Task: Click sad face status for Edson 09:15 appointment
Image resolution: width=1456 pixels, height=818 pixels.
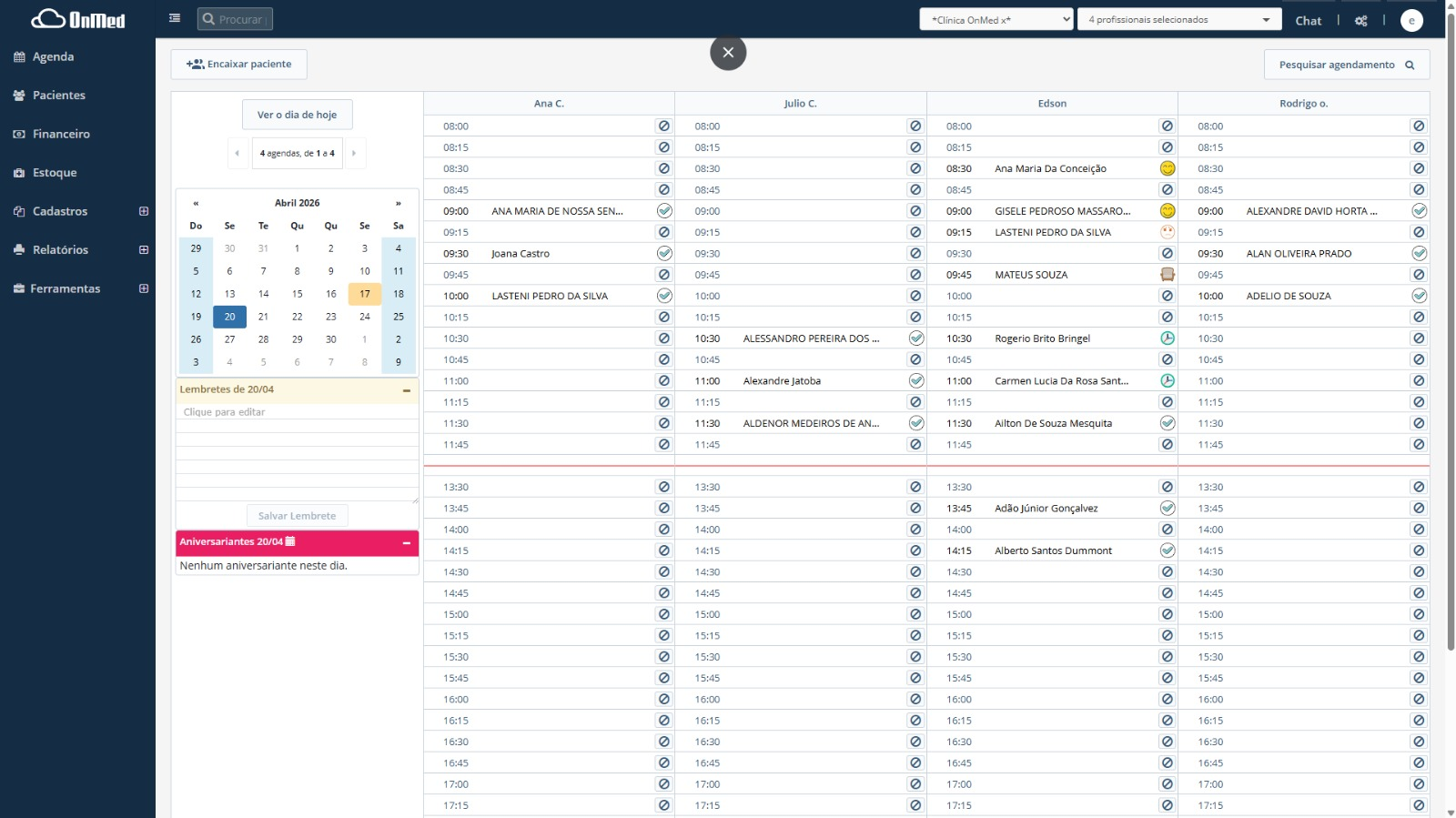Action: click(1168, 232)
